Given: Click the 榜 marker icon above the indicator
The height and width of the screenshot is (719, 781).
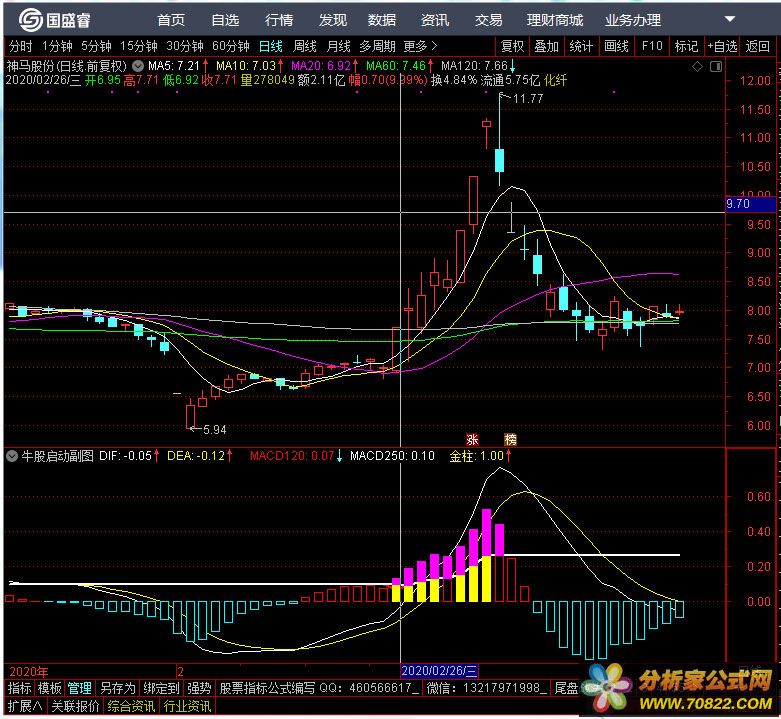Looking at the screenshot, I should (x=510, y=439).
